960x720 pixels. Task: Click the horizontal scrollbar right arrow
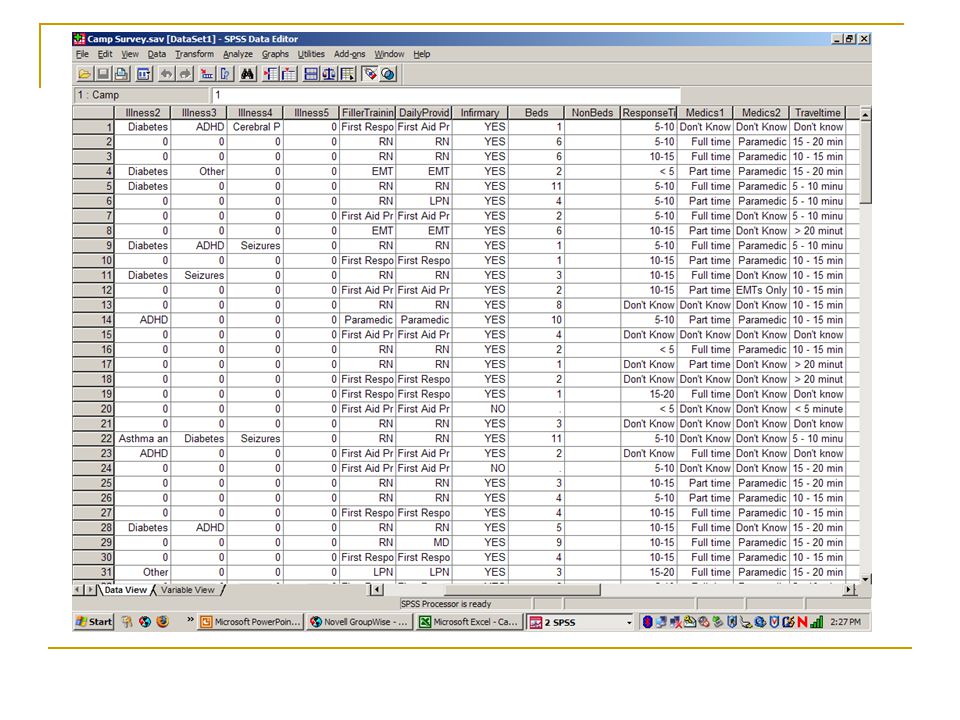click(850, 590)
